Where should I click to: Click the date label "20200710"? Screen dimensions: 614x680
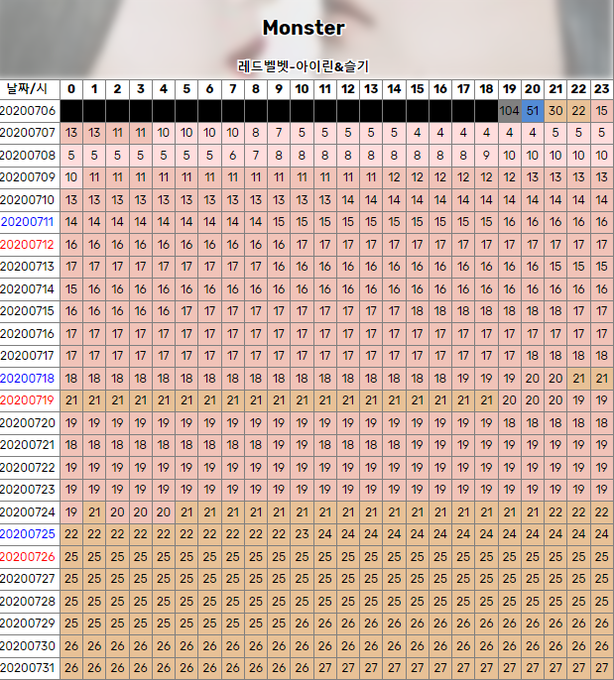click(28, 200)
